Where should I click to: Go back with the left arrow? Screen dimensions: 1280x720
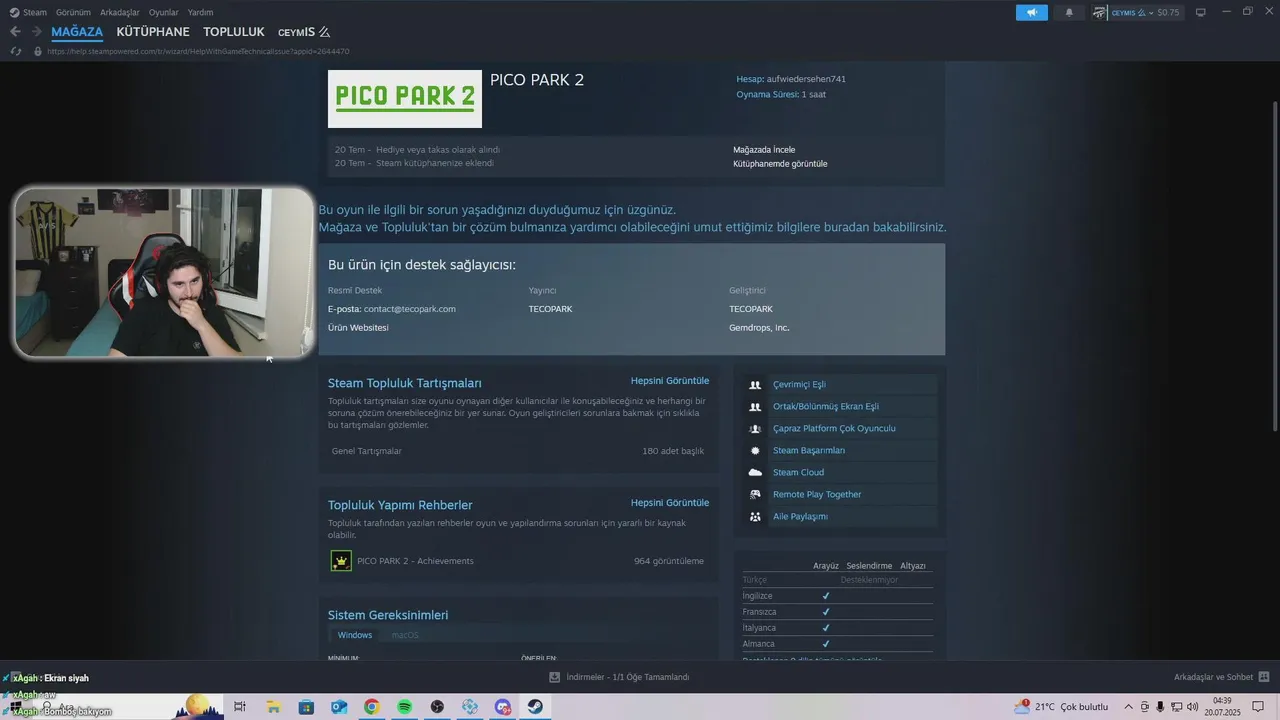15,32
